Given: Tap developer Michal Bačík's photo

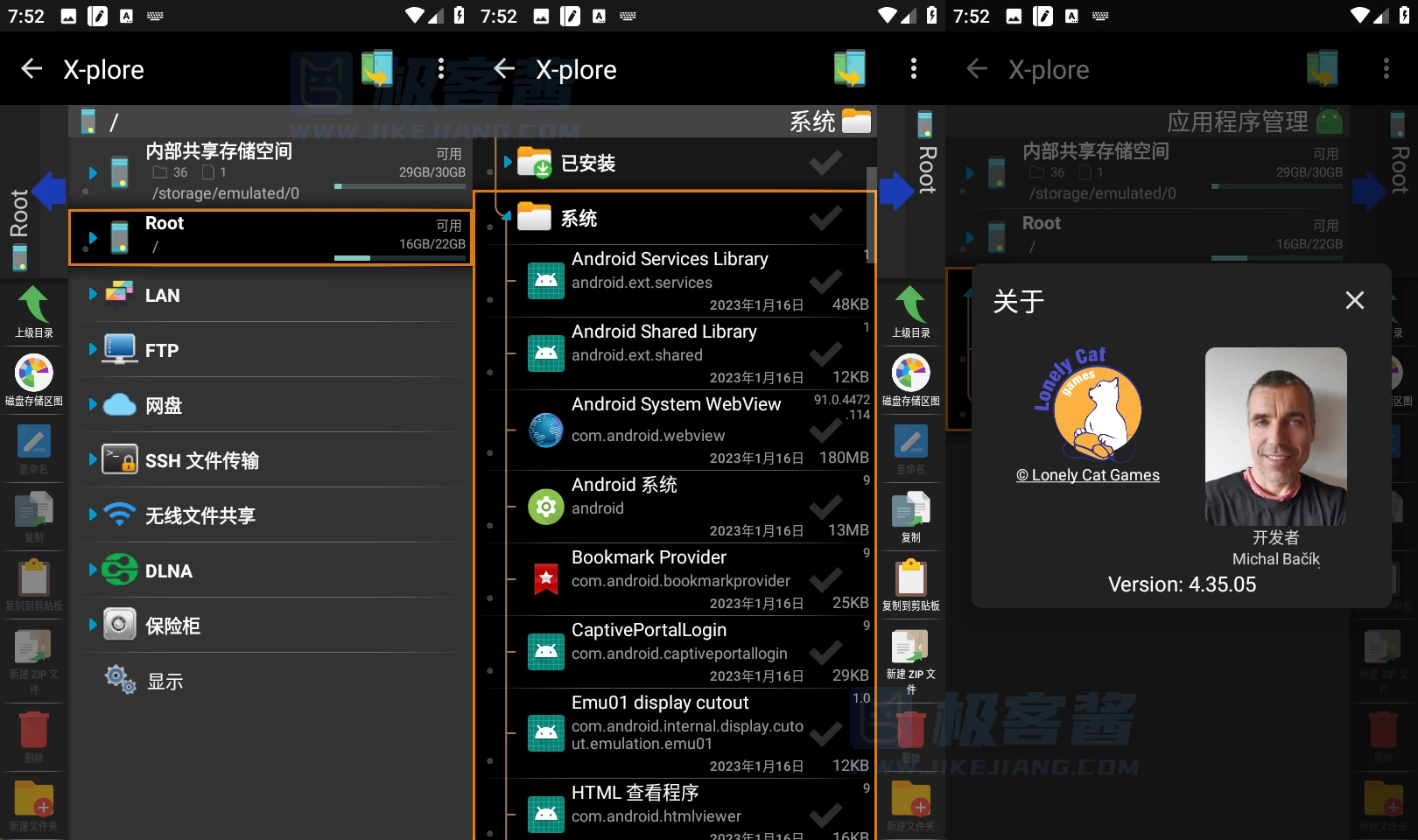Looking at the screenshot, I should tap(1275, 437).
